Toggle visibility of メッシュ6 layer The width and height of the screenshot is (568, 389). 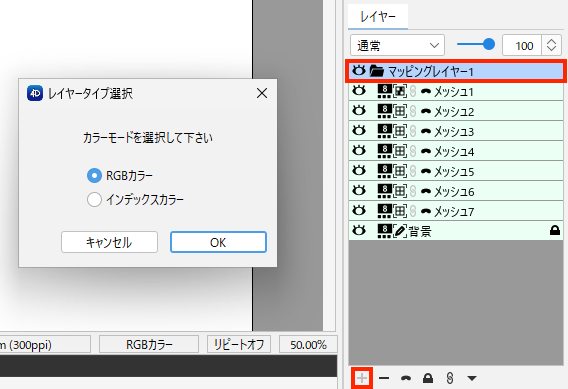359,190
